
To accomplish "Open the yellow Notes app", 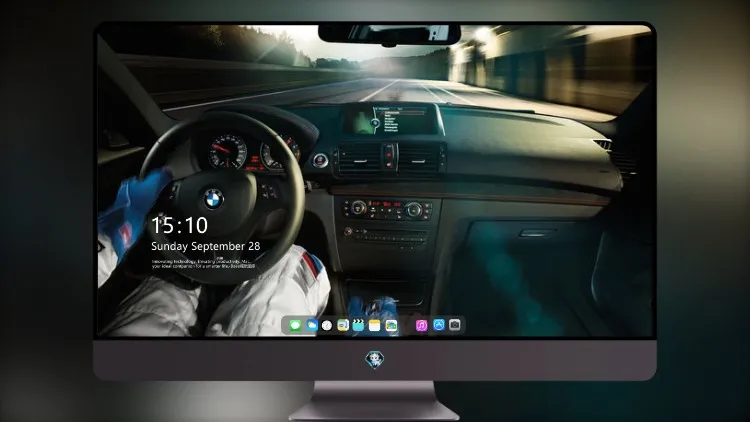I will (375, 326).
